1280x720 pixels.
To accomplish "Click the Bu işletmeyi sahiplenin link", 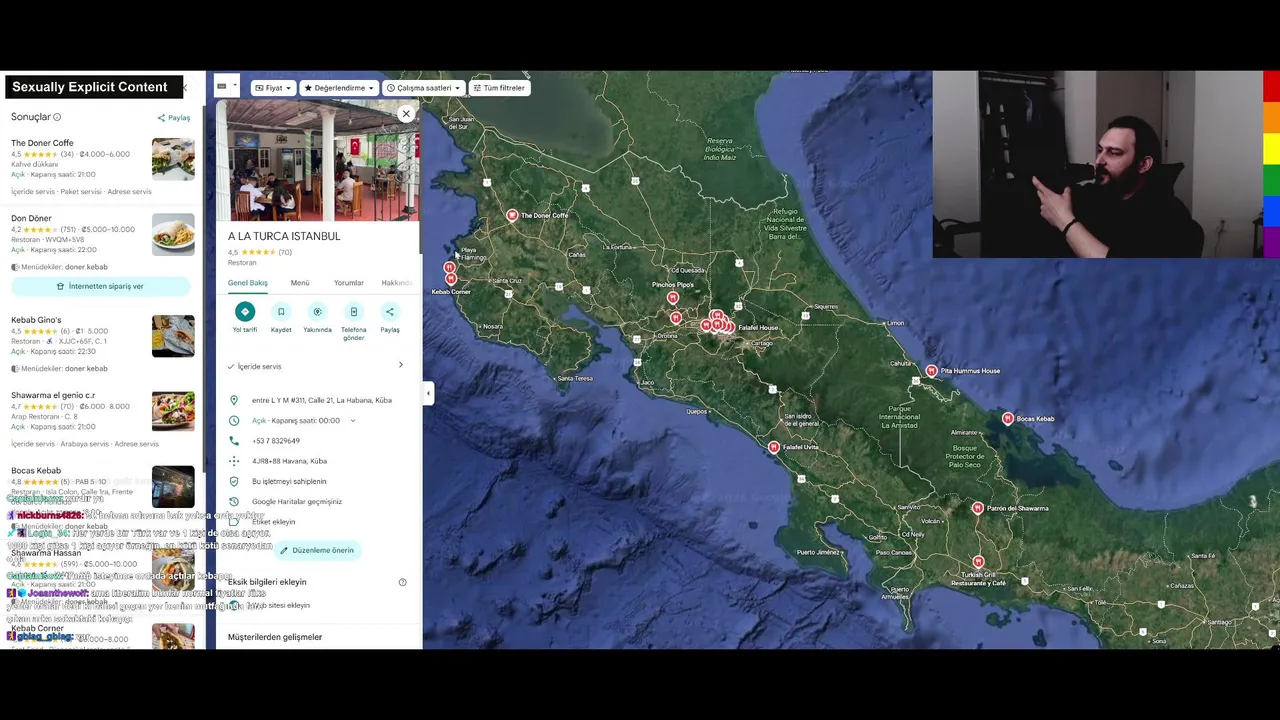I will pos(289,481).
